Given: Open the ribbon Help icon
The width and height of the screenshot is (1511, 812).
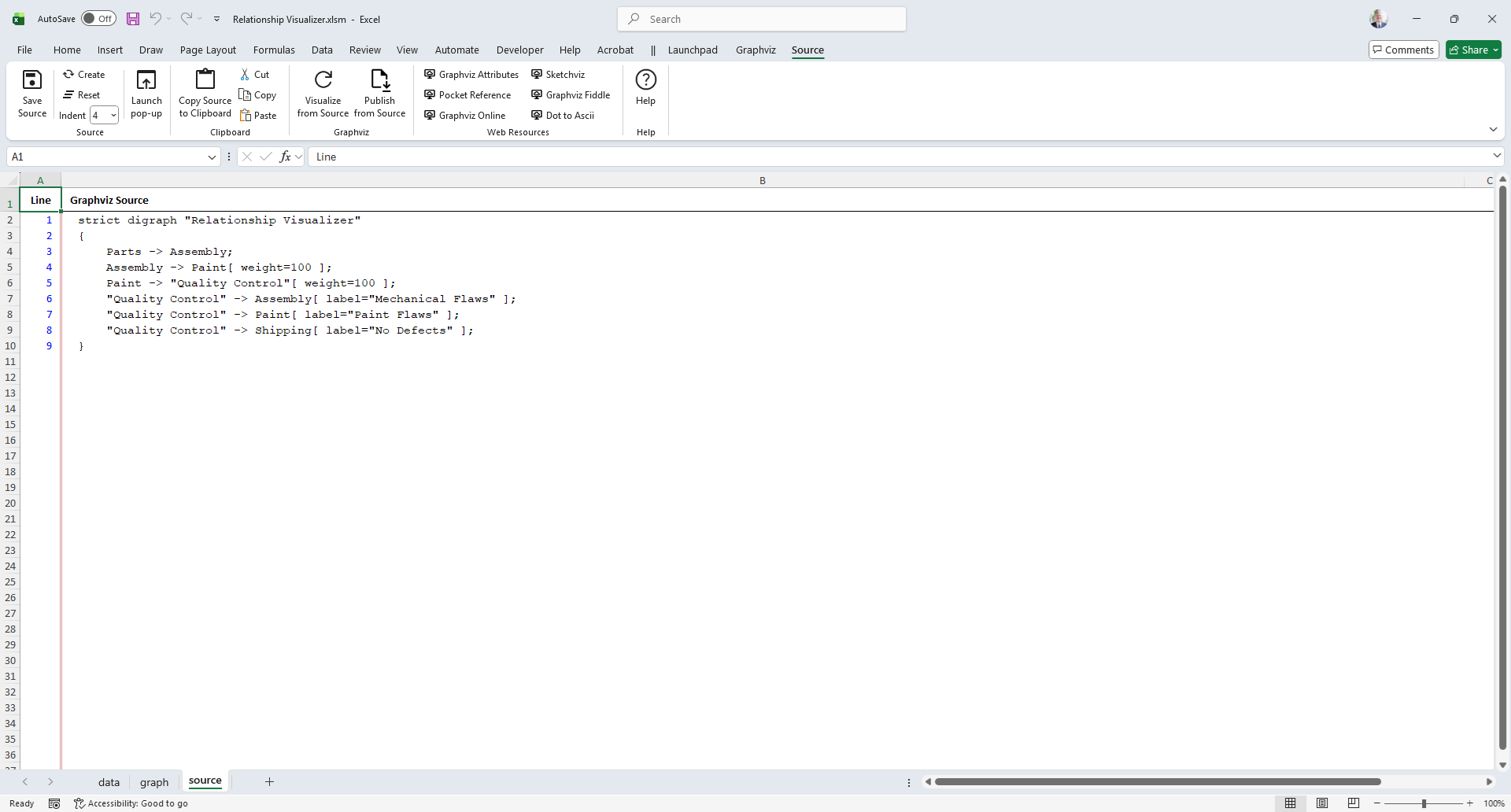Looking at the screenshot, I should tap(645, 80).
